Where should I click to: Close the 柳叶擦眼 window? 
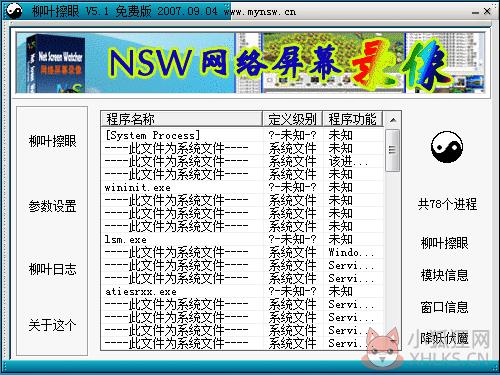click(487, 11)
